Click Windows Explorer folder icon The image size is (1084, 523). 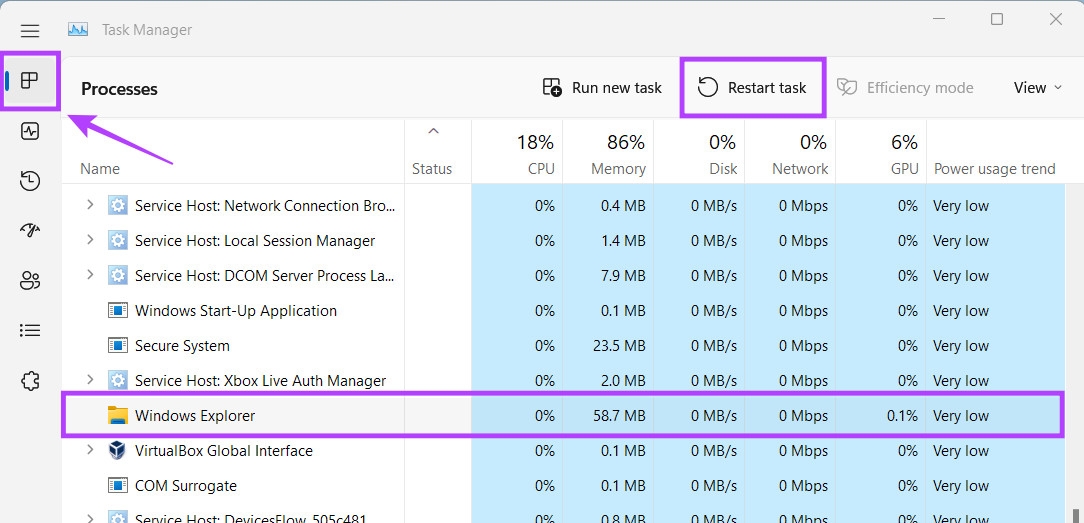click(118, 415)
